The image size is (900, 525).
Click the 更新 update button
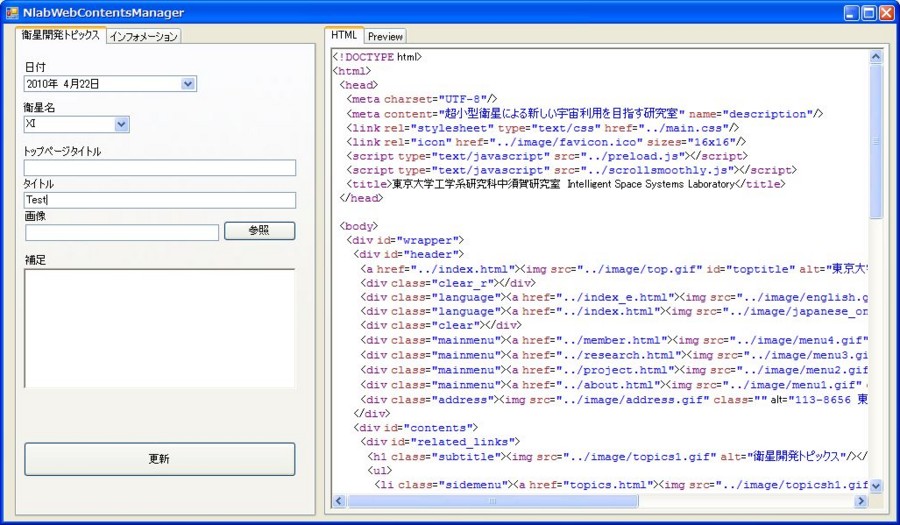pos(160,459)
